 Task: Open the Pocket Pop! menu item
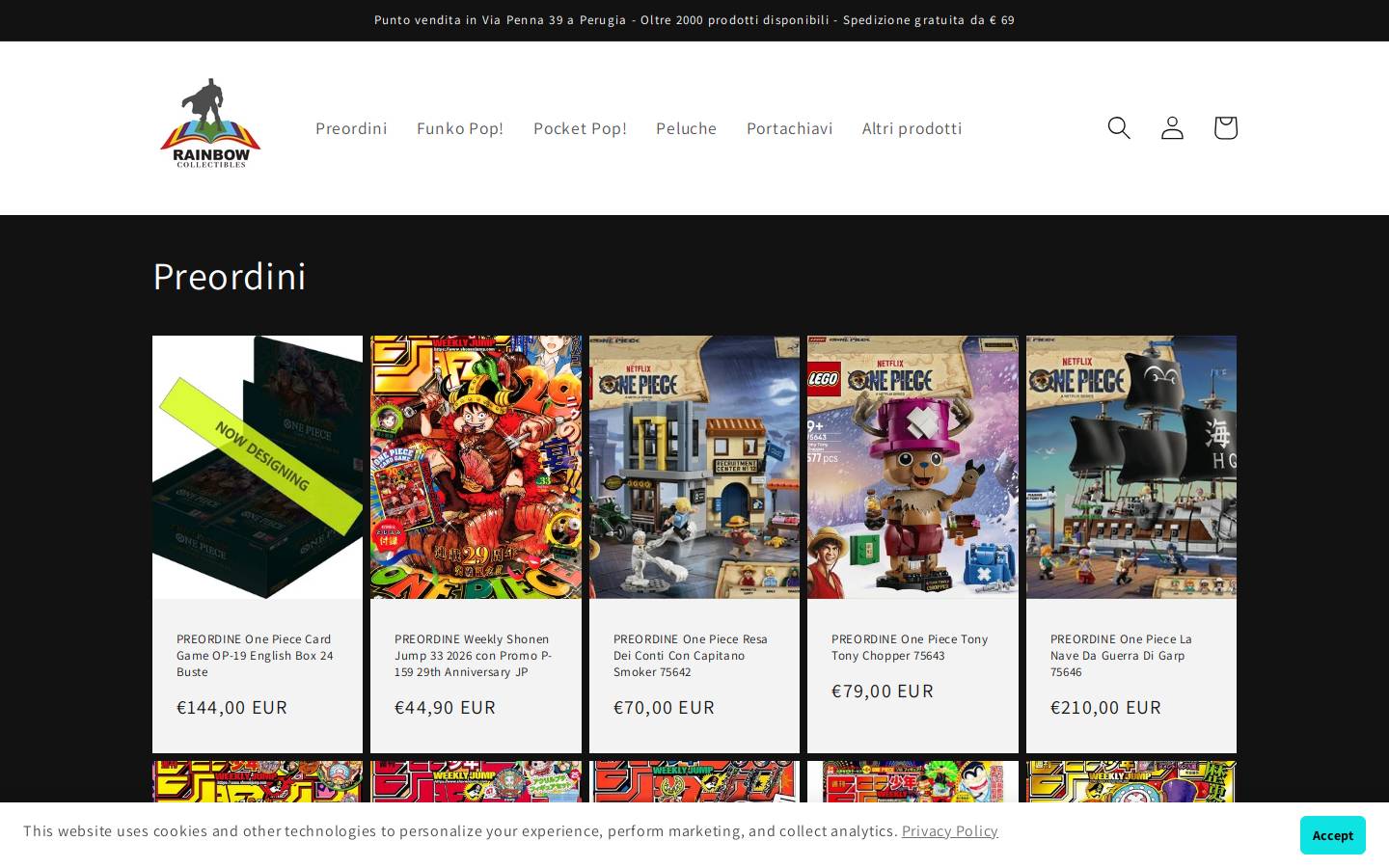[580, 128]
